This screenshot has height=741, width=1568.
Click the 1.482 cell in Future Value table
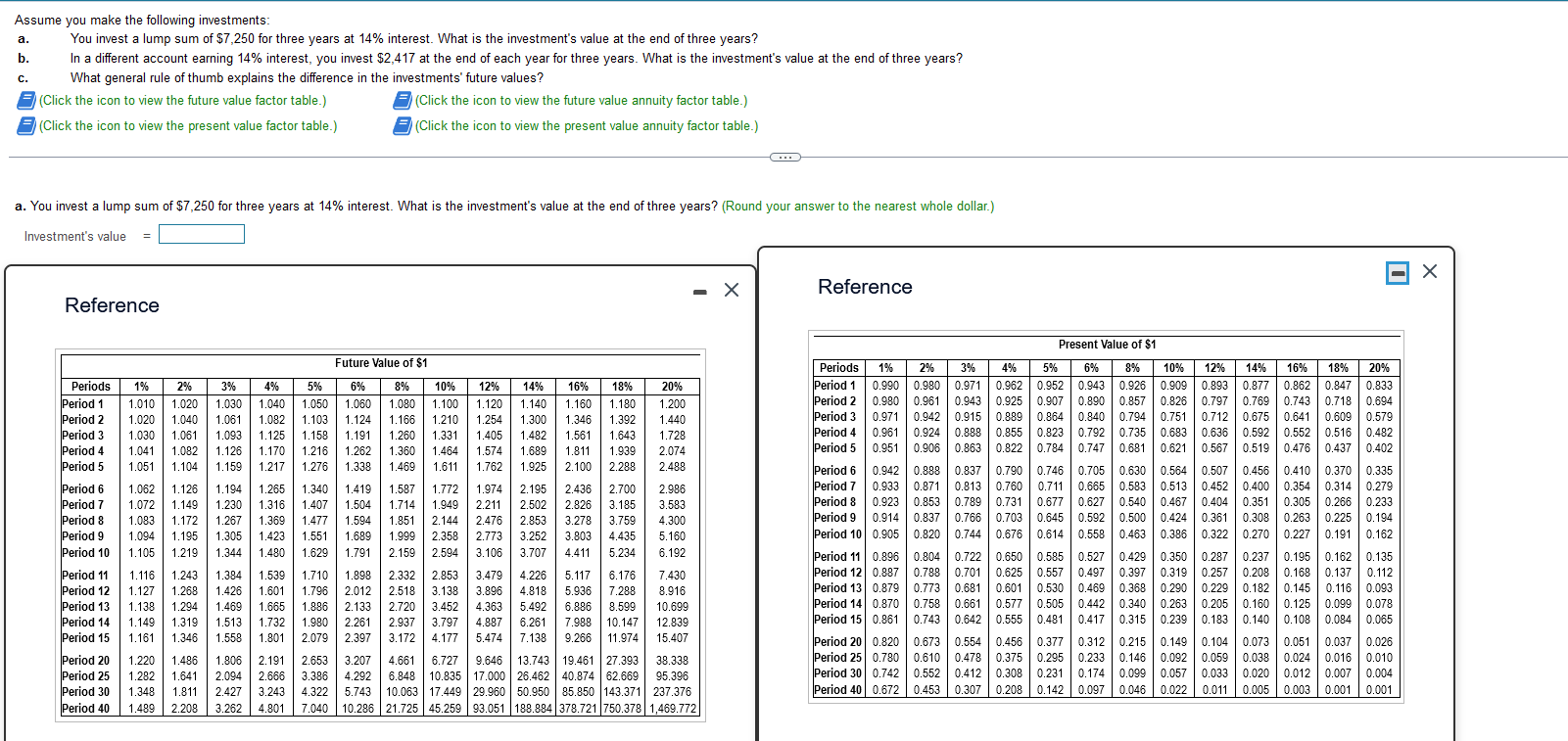533,436
